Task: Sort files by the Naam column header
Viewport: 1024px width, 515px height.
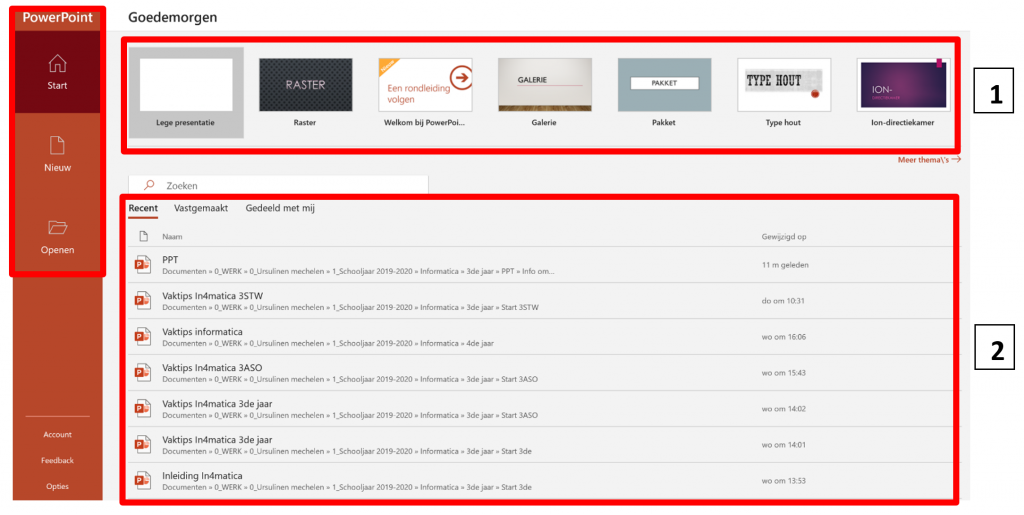Action: (172, 237)
